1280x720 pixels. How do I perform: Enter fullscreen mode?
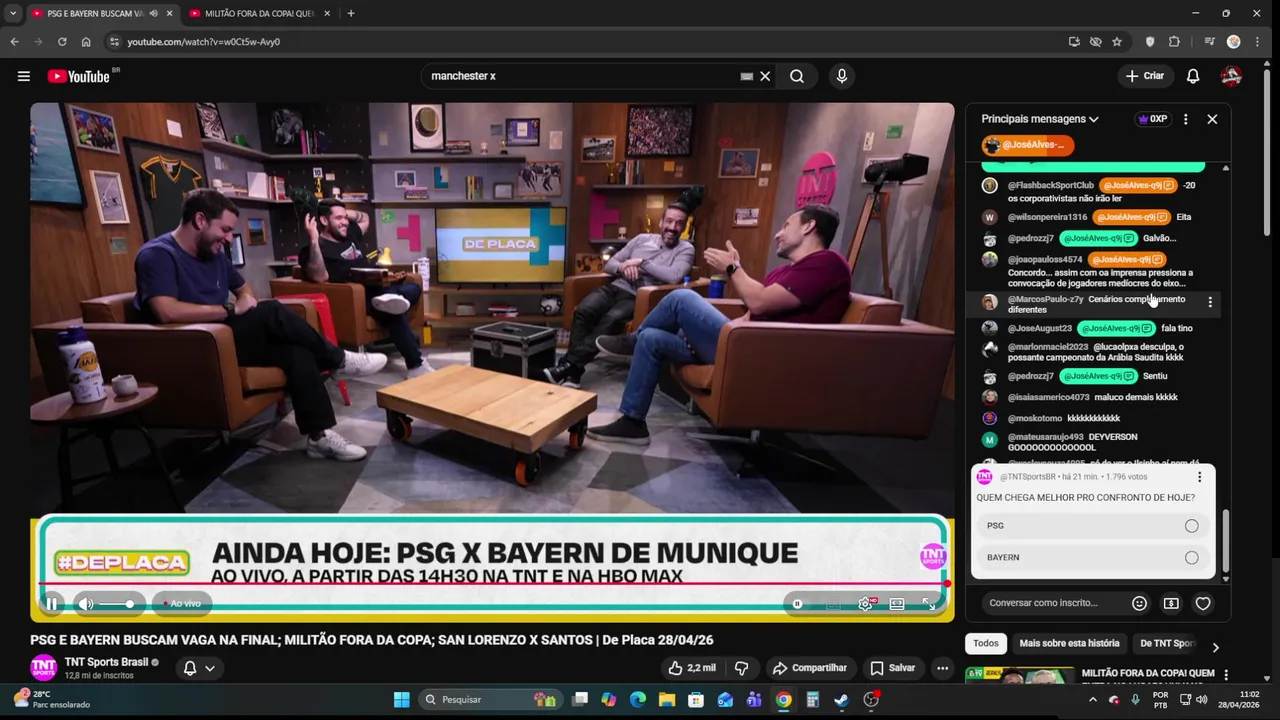coord(929,603)
